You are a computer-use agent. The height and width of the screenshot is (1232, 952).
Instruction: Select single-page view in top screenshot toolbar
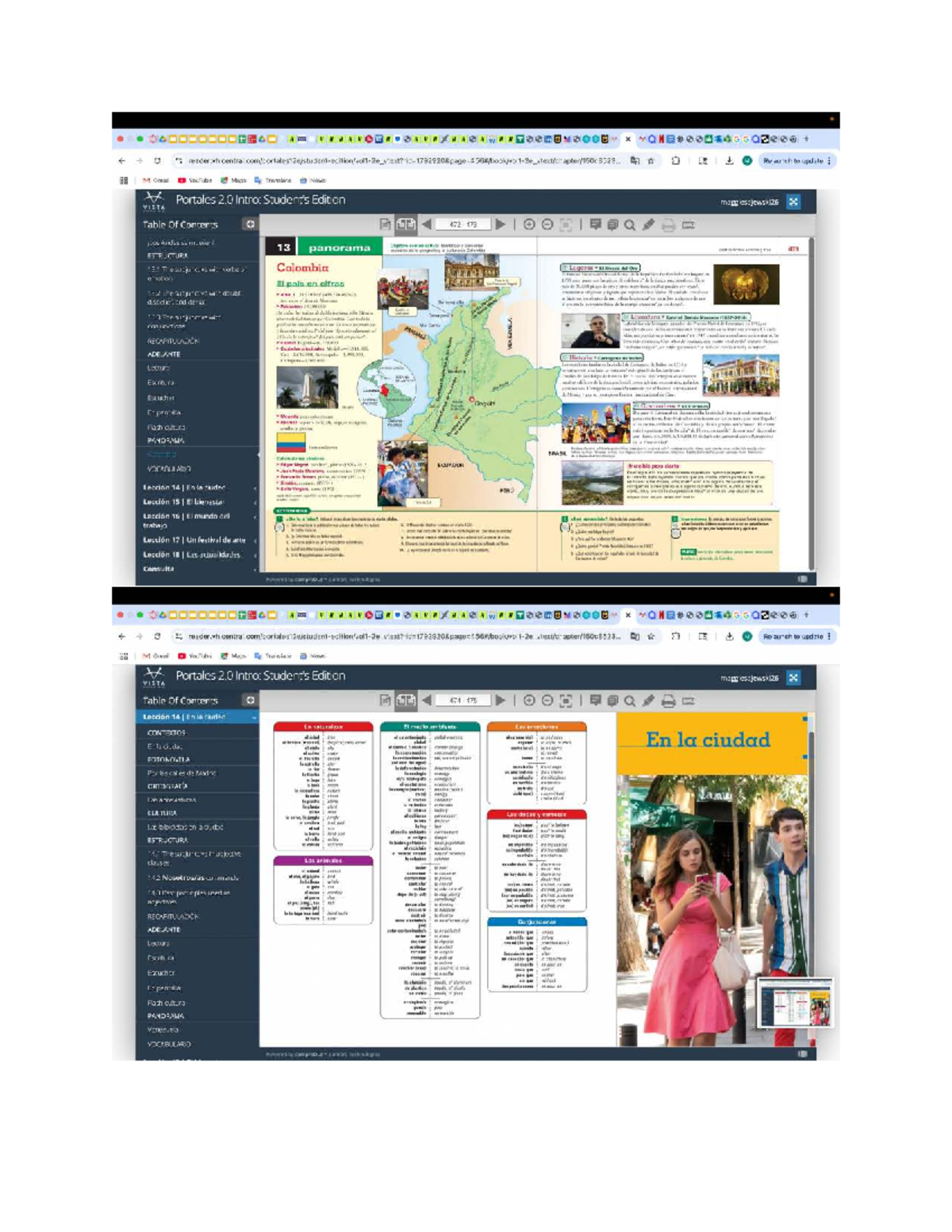[386, 225]
